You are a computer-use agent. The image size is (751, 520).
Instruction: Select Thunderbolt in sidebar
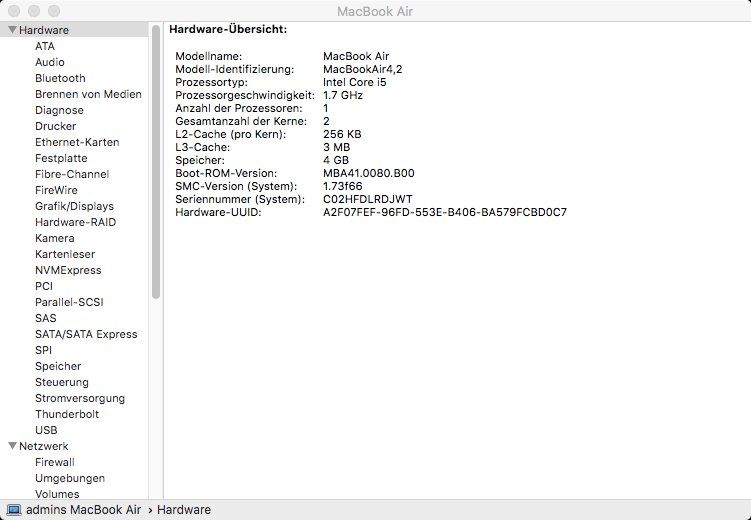pyautogui.click(x=67, y=414)
